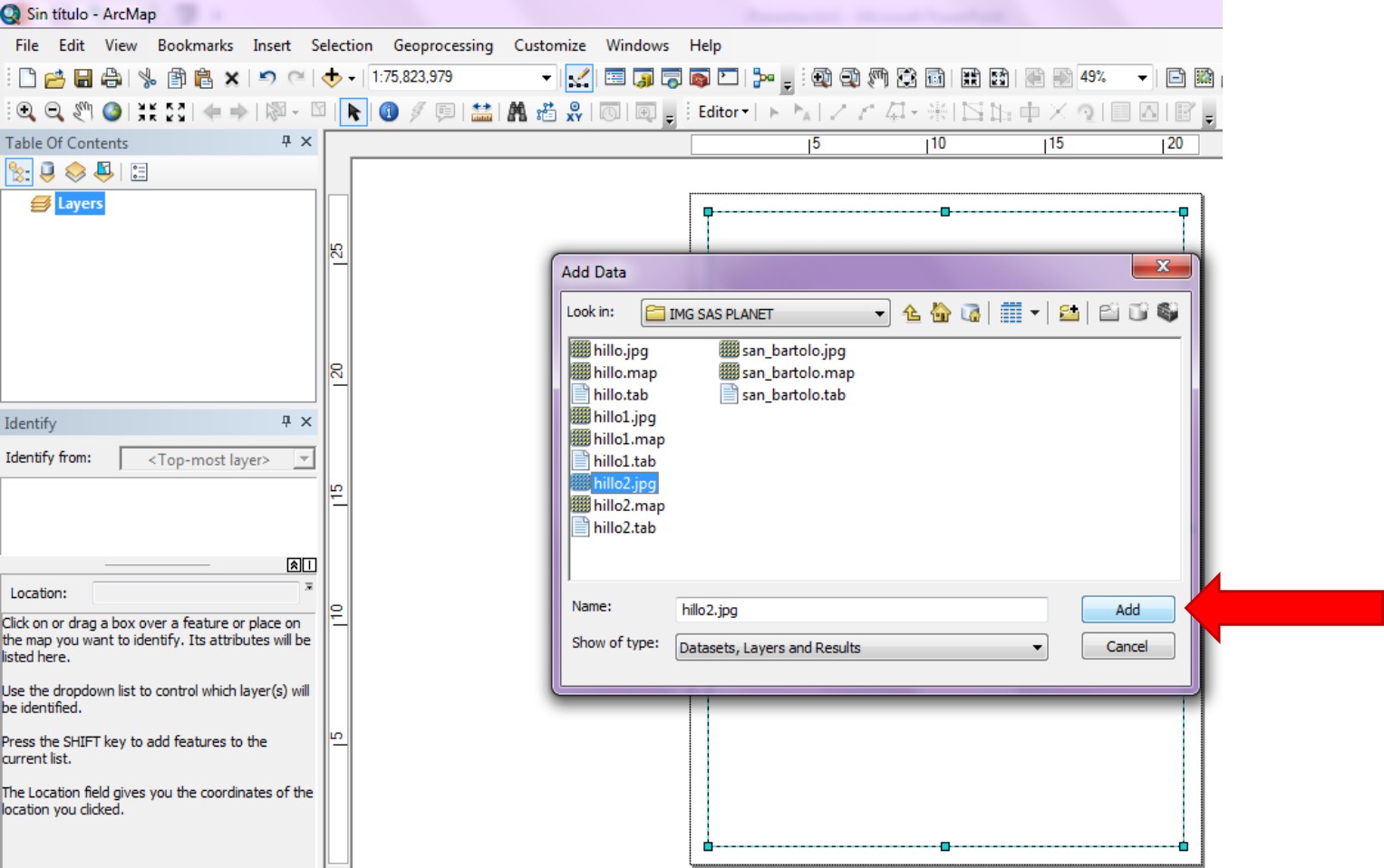Open the Help menu

[705, 45]
